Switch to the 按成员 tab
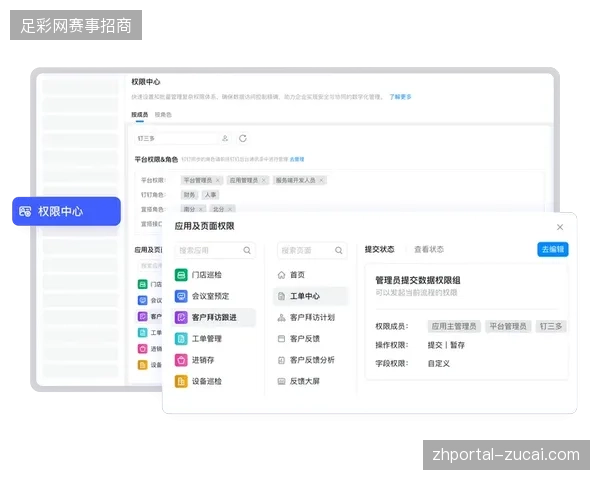This screenshot has width=600, height=480. (x=140, y=114)
